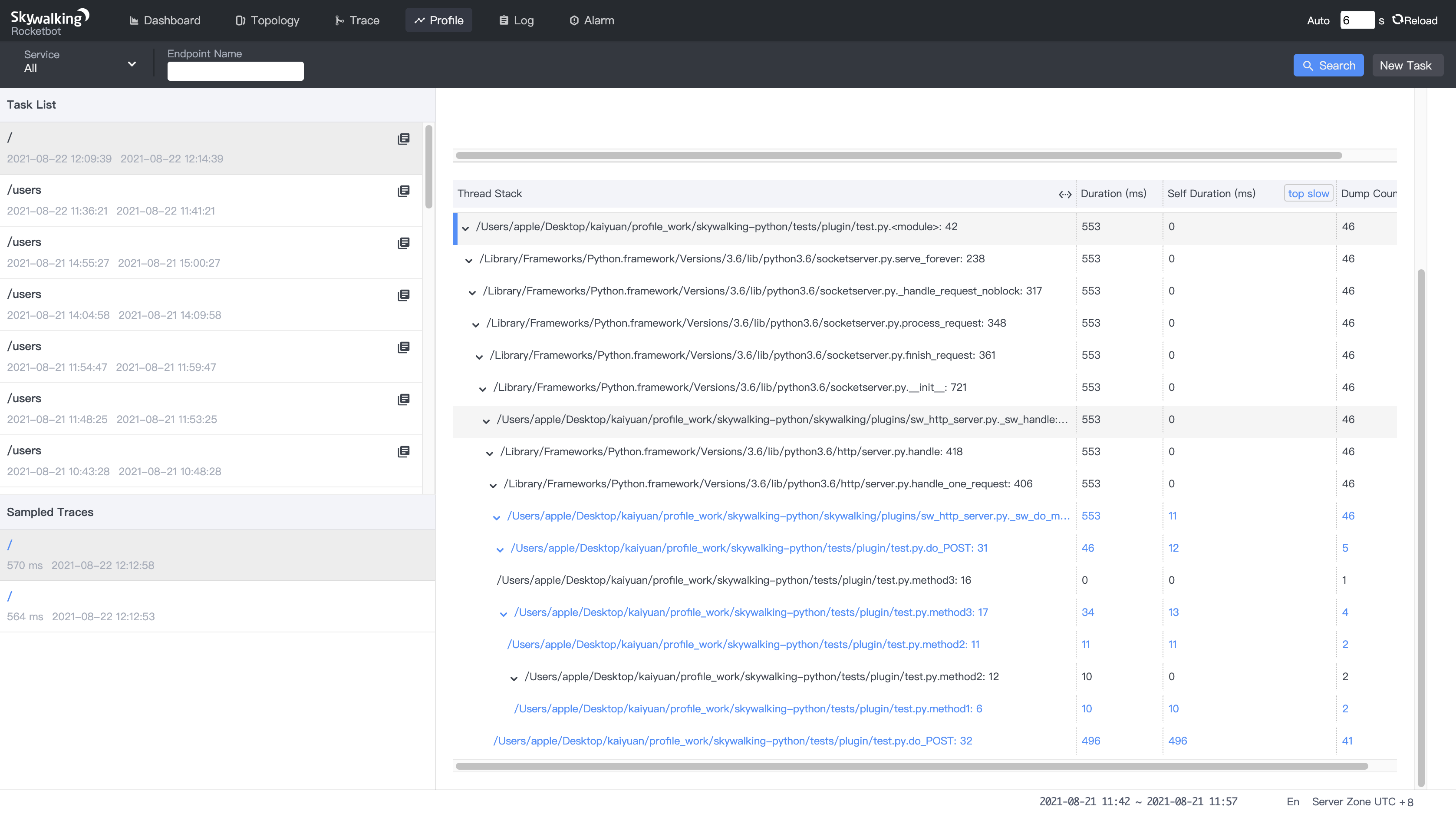Click the Endpoint Name input field
This screenshot has height=814, width=1456.
click(x=235, y=71)
